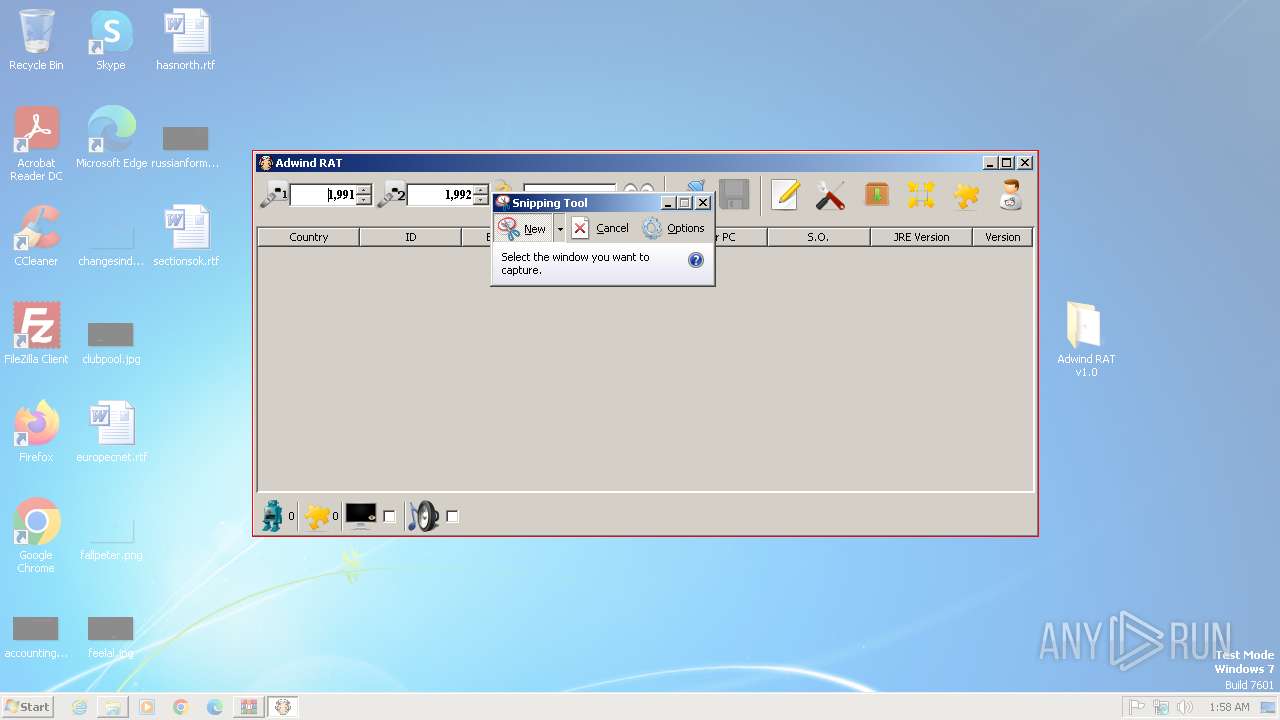Sort by Version column header
The height and width of the screenshot is (720, 1280).
pyautogui.click(x=1002, y=237)
